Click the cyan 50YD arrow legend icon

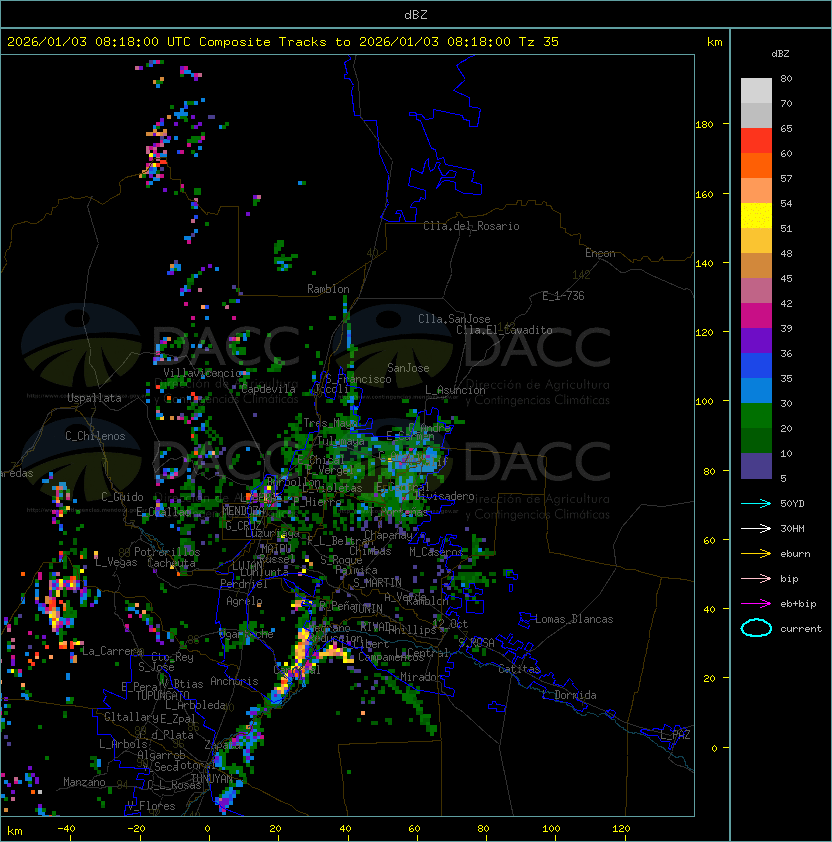tap(756, 503)
